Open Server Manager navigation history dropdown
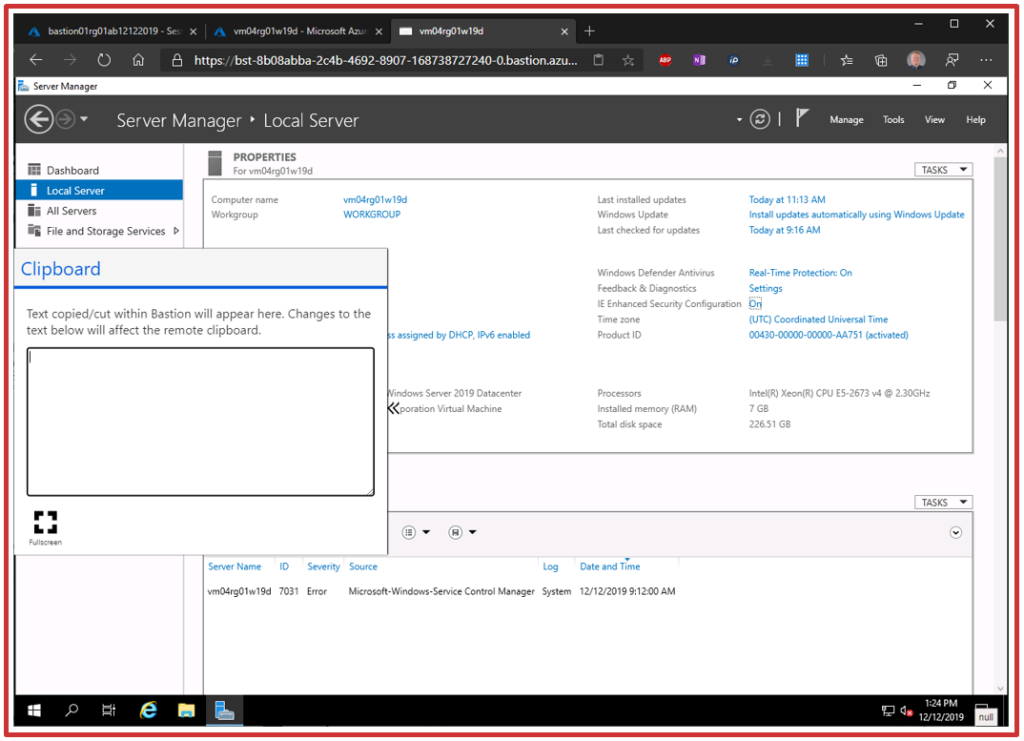Image resolution: width=1024 pixels, height=741 pixels. pos(84,119)
